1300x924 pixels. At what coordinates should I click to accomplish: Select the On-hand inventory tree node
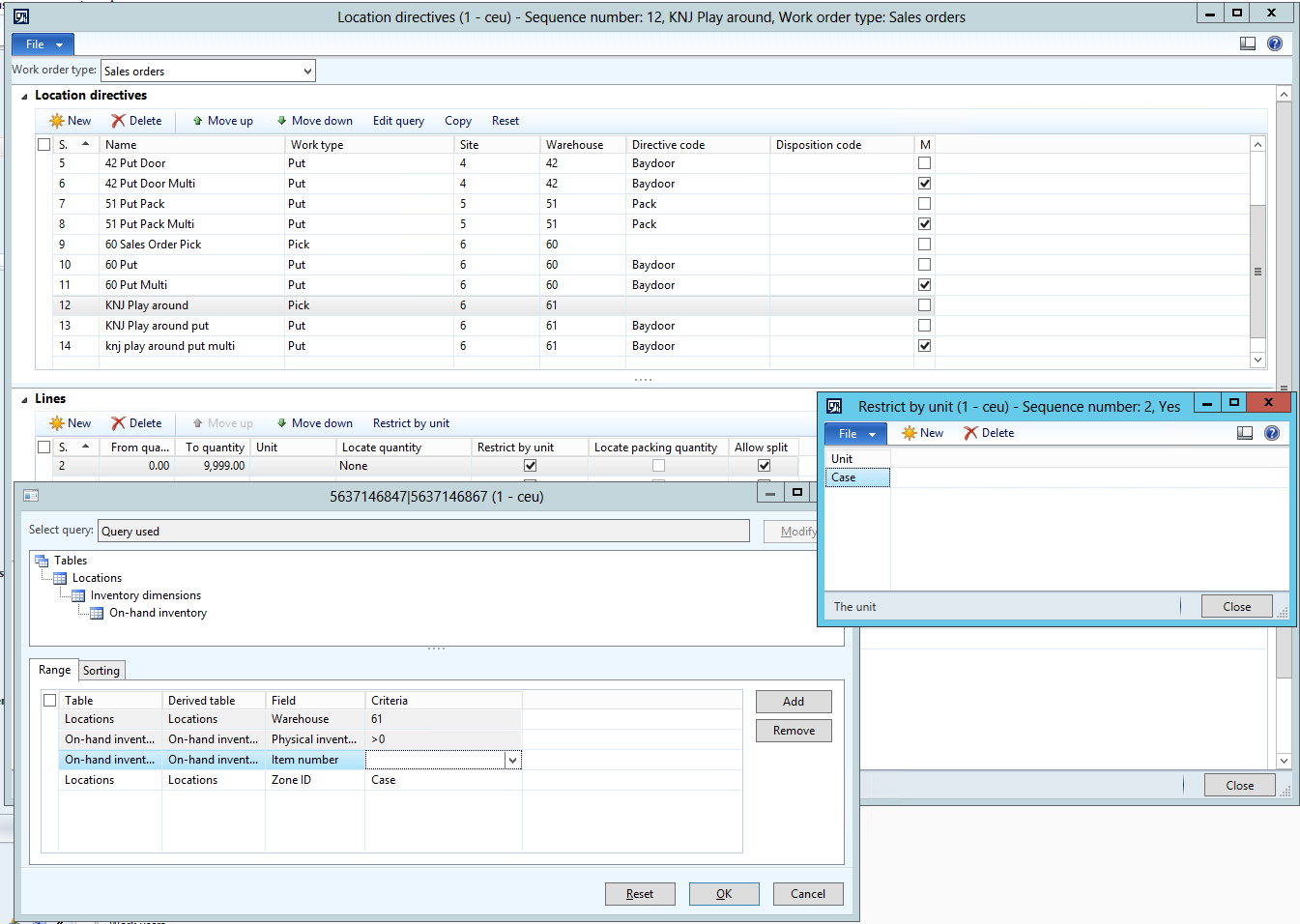158,613
